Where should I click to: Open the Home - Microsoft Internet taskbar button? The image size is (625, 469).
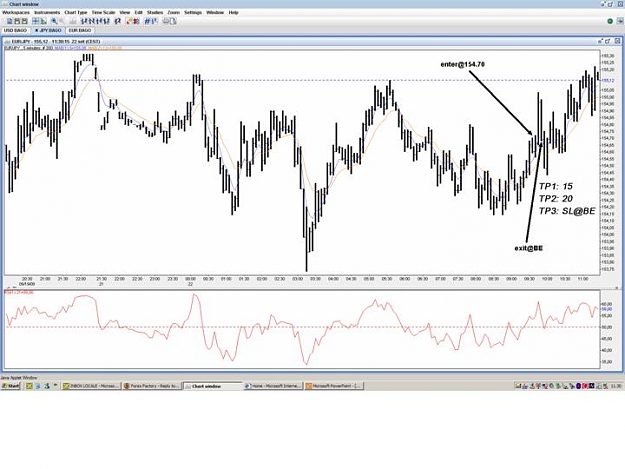273,386
